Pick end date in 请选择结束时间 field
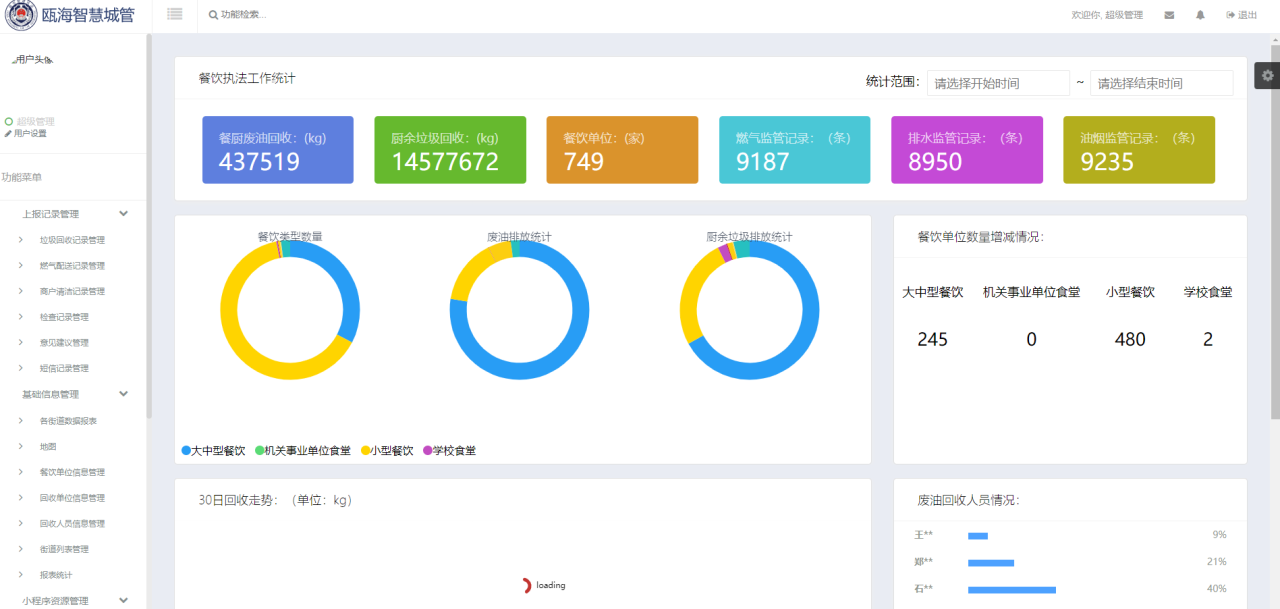 click(x=1161, y=83)
